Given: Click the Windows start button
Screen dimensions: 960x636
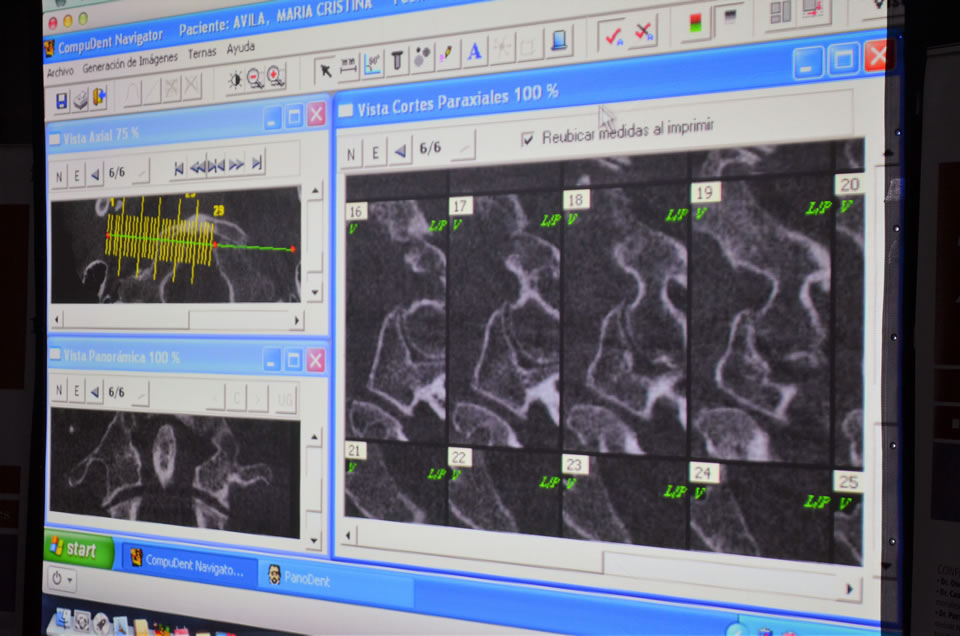Looking at the screenshot, I should (80, 550).
